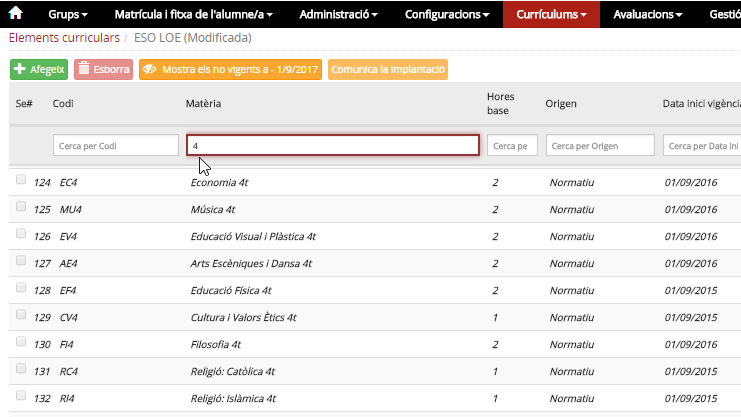The width and height of the screenshot is (741, 417).
Task: Click the Cerca per Codi search field
Action: (x=116, y=146)
